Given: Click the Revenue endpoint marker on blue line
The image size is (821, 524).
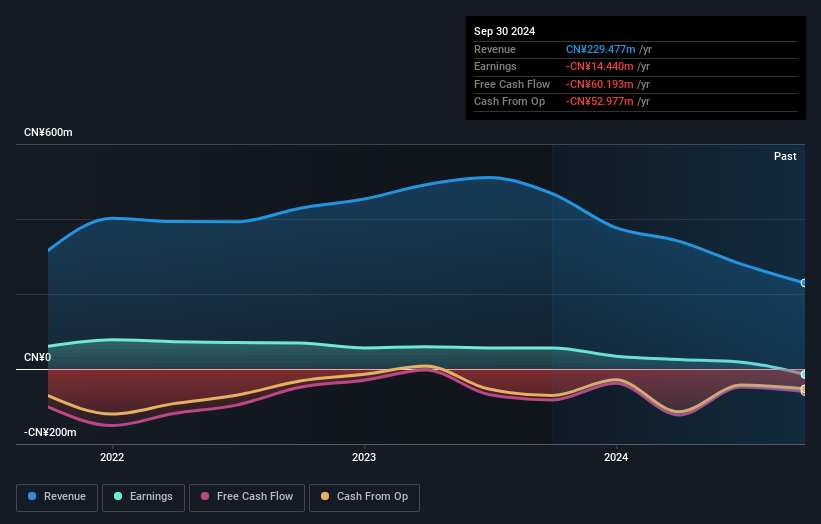Looking at the screenshot, I should click(x=804, y=283).
